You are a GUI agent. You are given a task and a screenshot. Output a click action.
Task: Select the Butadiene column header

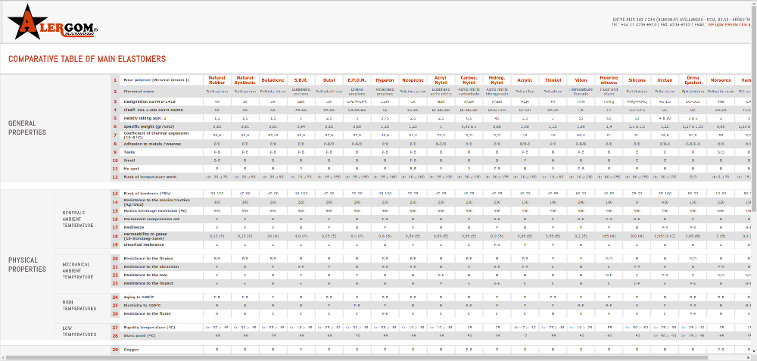pyautogui.click(x=273, y=80)
